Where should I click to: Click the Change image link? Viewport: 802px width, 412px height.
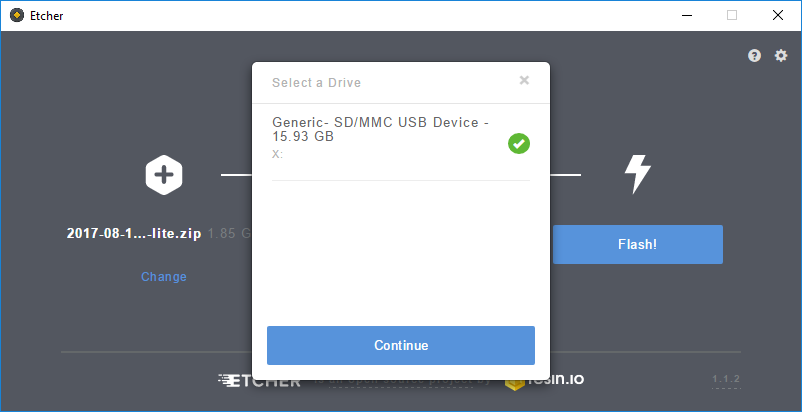[164, 277]
